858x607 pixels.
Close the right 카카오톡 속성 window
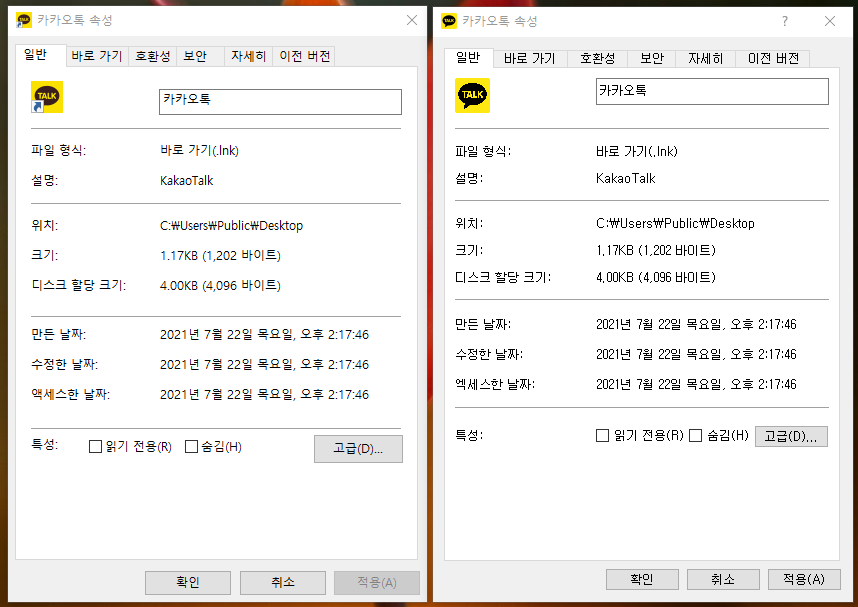830,21
